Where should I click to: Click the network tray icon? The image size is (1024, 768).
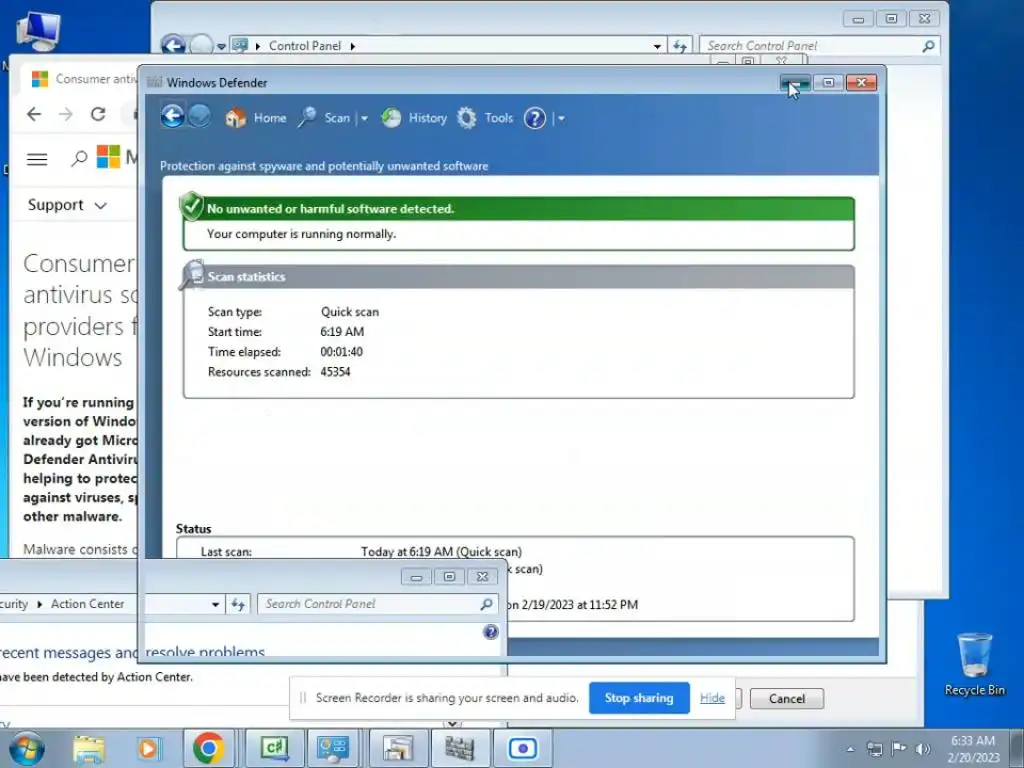pyautogui.click(x=874, y=749)
